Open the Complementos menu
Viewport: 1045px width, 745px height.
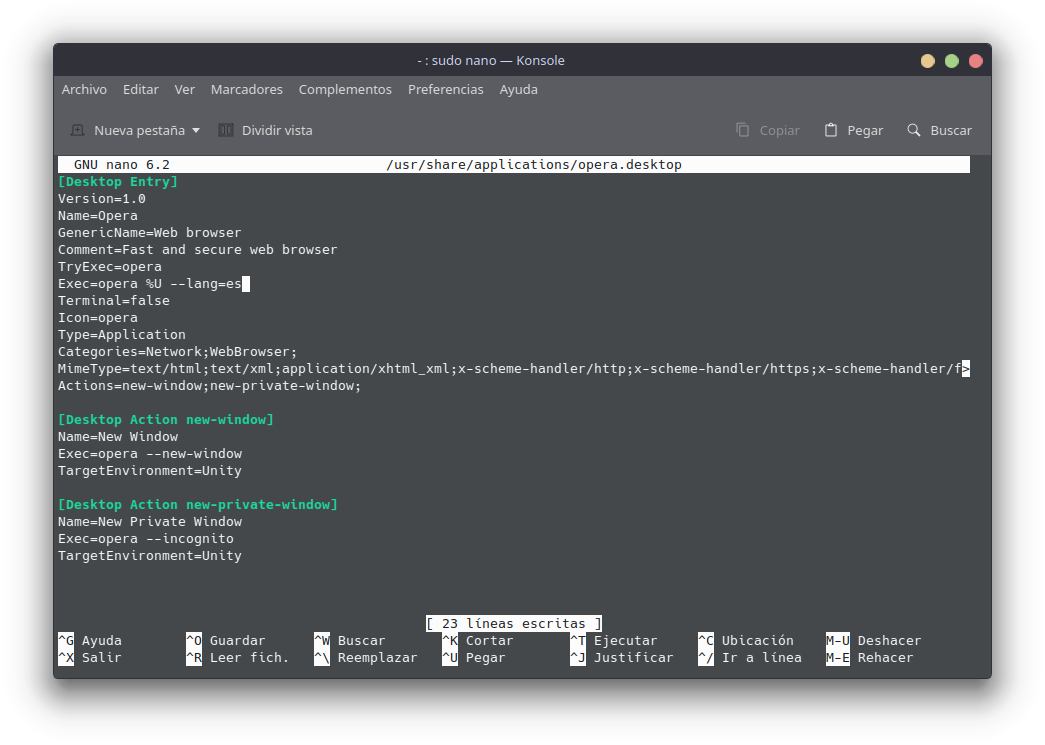[345, 89]
